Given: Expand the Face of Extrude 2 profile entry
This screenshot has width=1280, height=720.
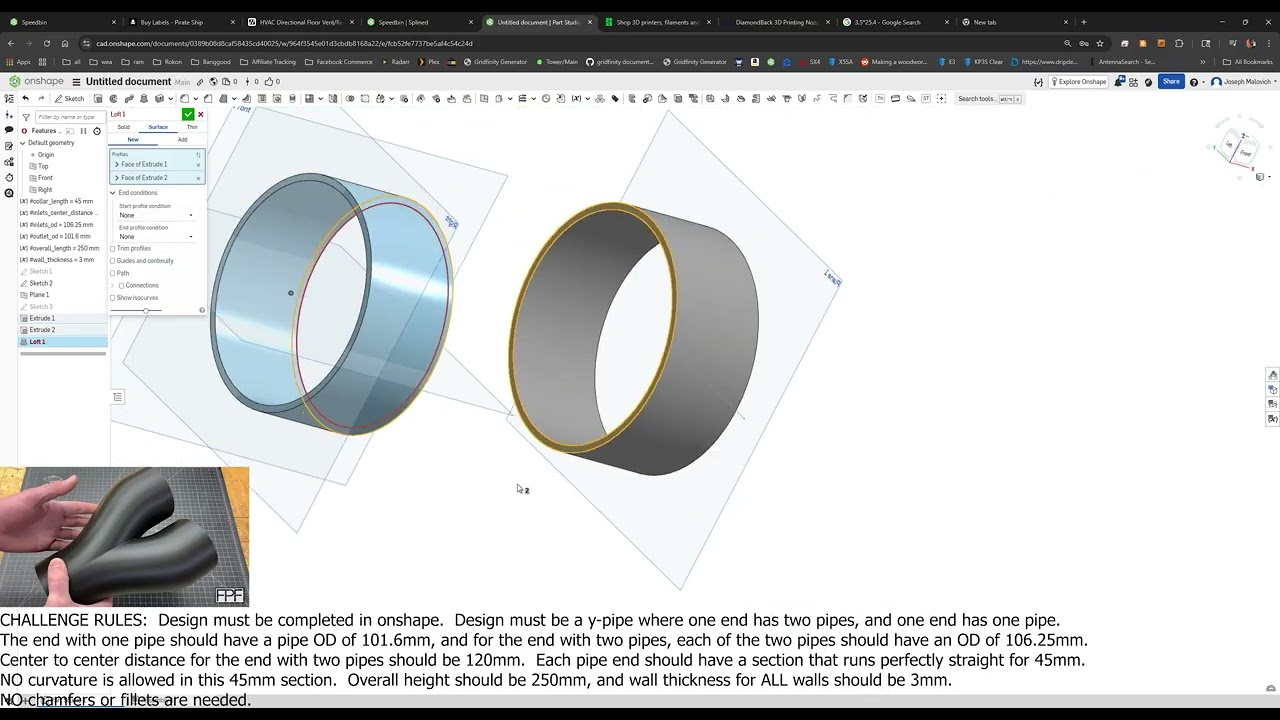Looking at the screenshot, I should [x=117, y=178].
